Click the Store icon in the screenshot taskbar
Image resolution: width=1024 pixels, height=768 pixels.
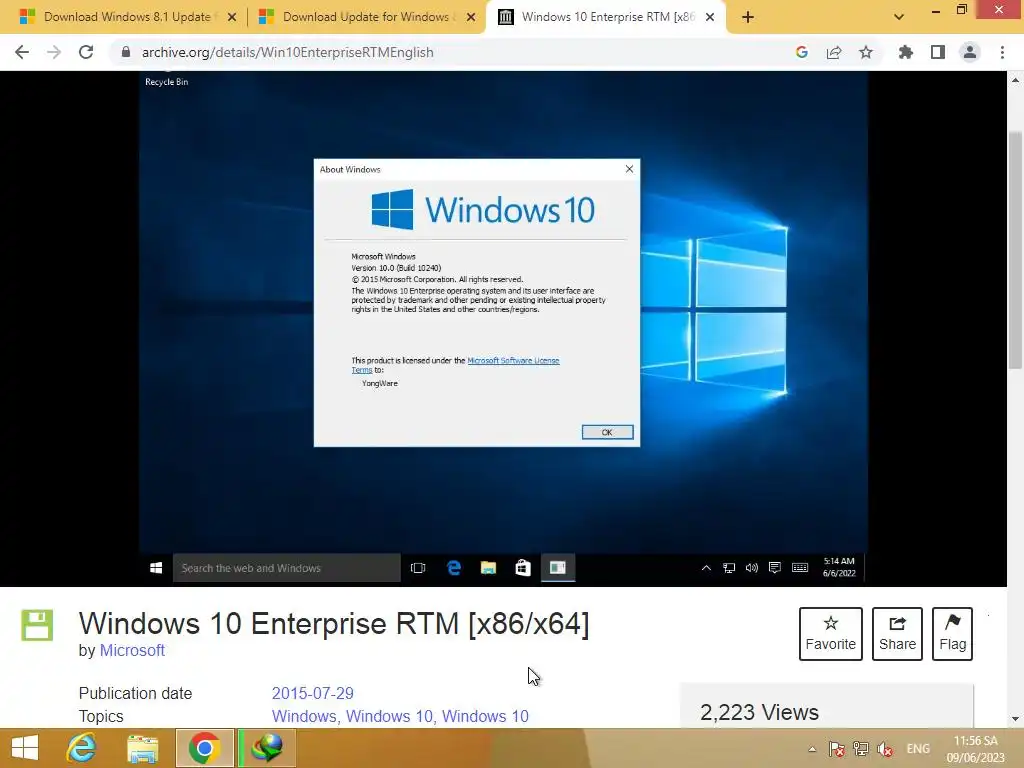point(523,568)
